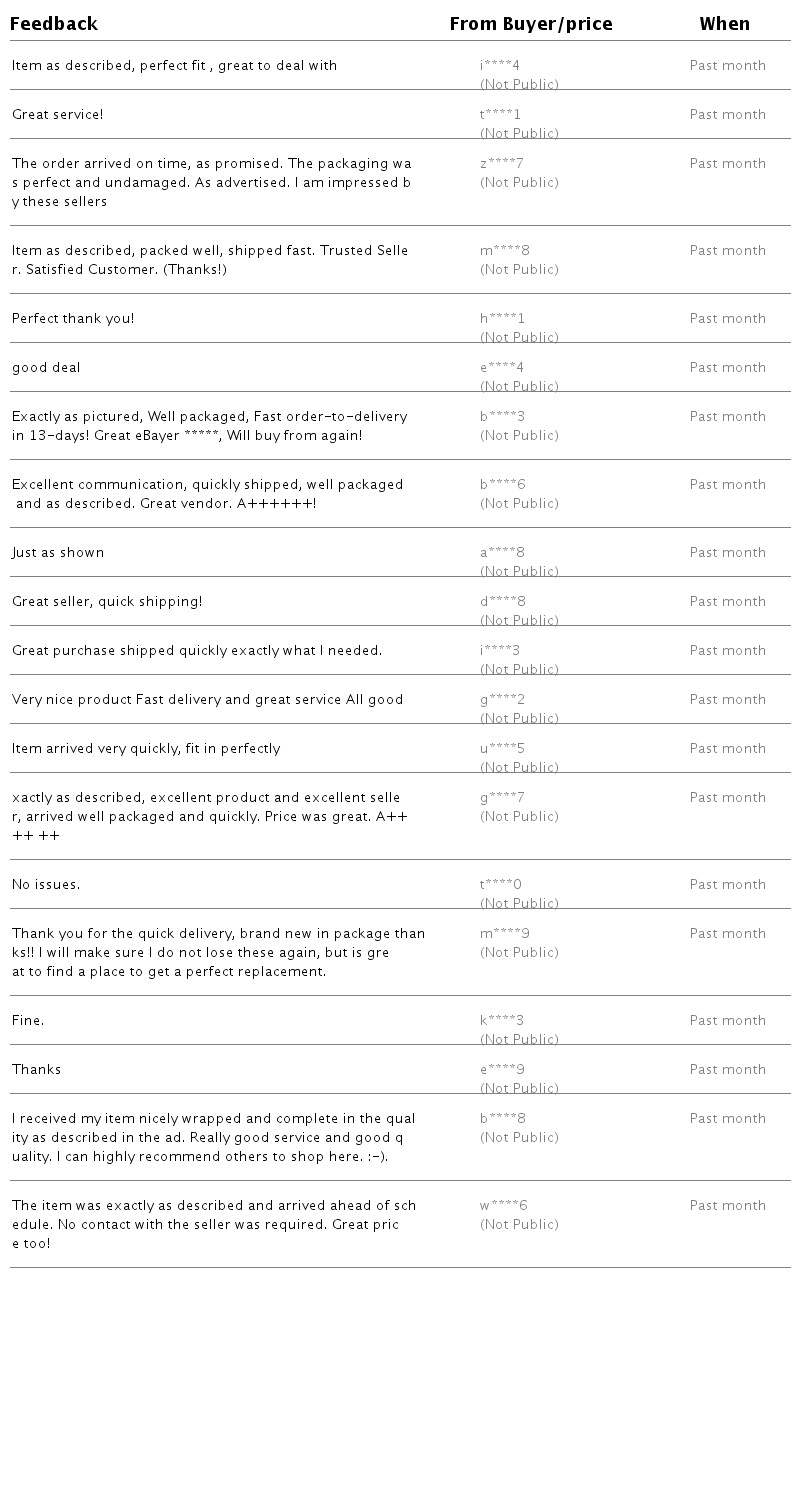The image size is (800, 1508).
Task: Open buyer b****6 username link
Action: [502, 485]
